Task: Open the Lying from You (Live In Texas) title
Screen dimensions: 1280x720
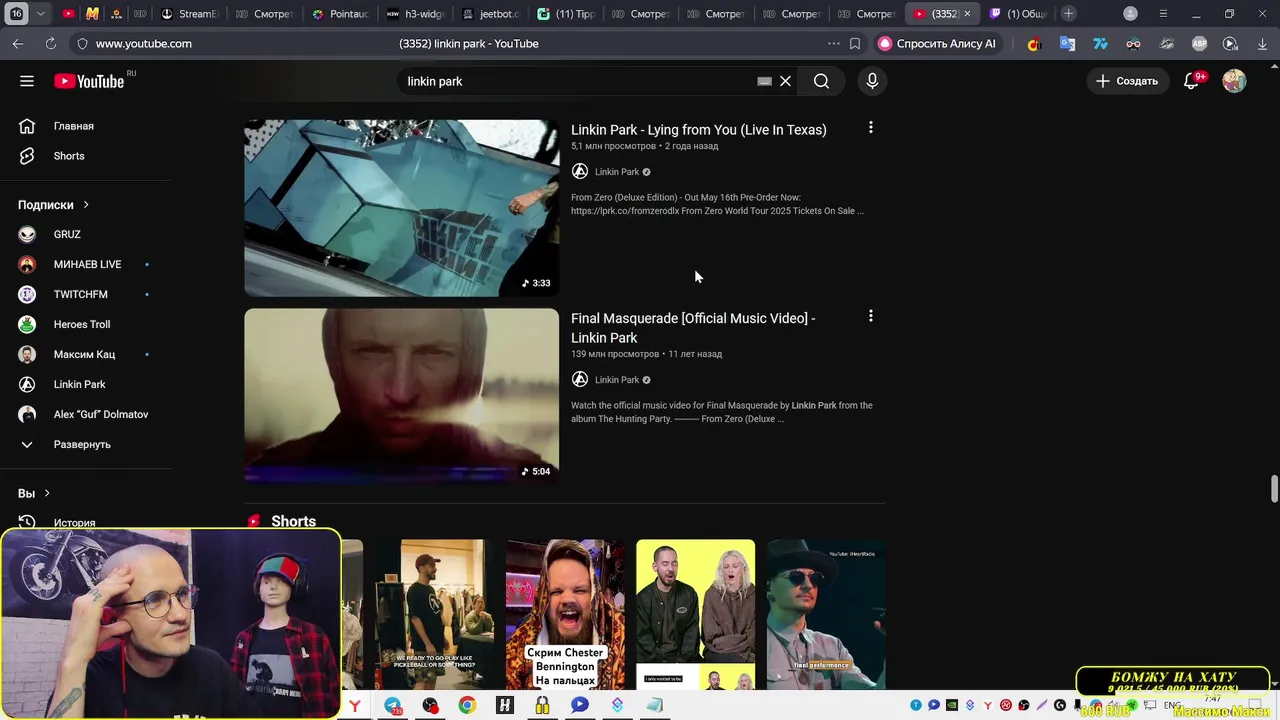Action: 698,130
